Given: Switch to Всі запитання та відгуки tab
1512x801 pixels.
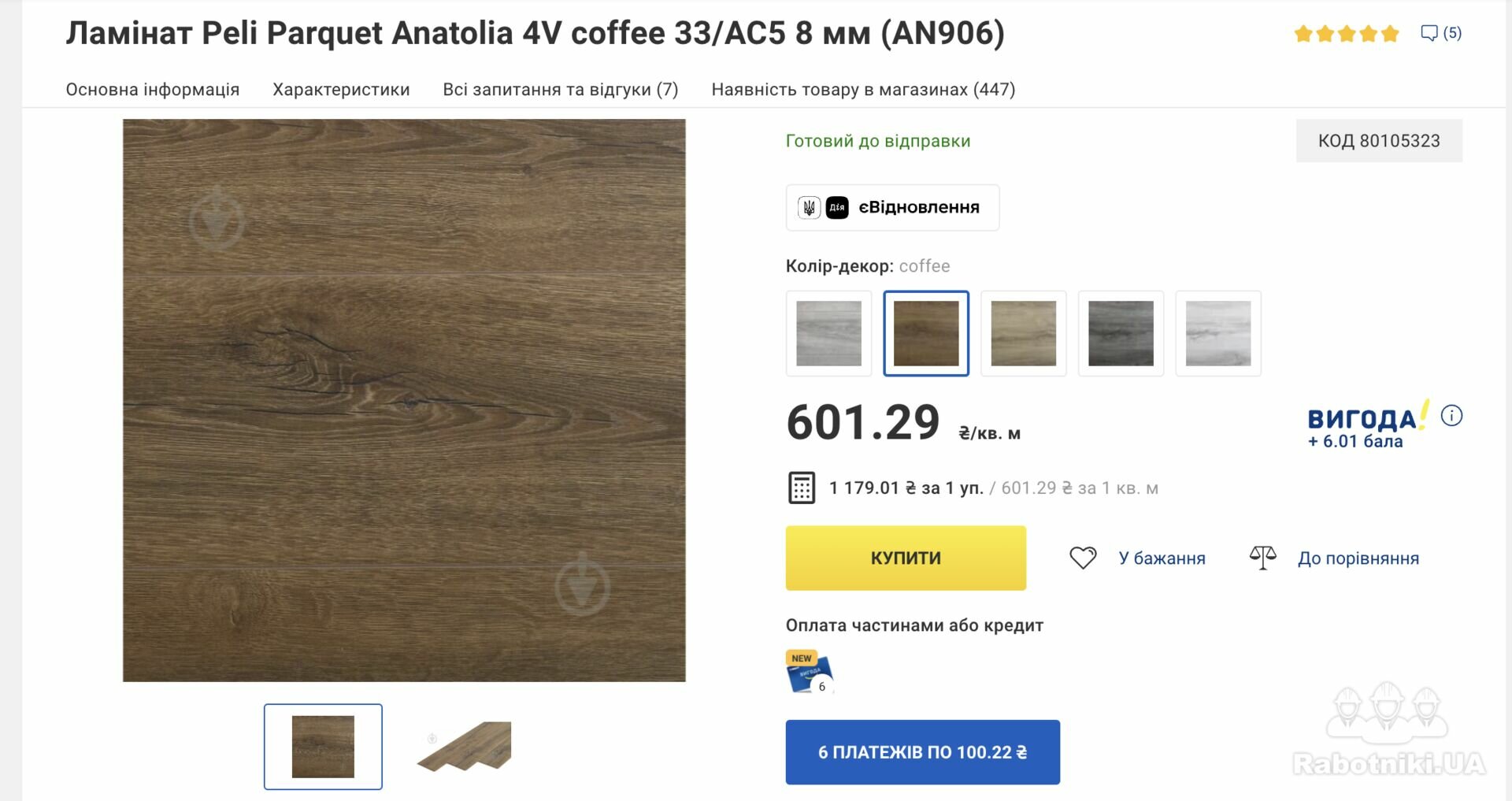Looking at the screenshot, I should click(561, 90).
